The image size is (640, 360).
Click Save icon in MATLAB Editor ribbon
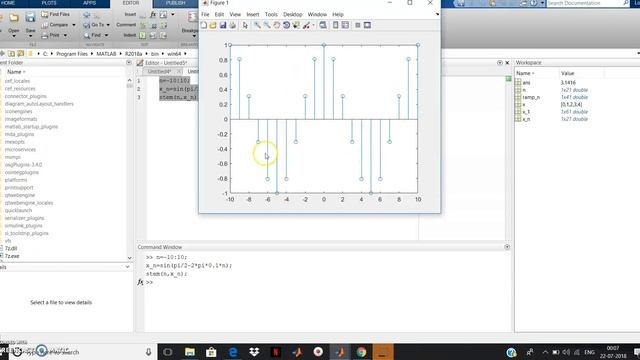click(30, 17)
